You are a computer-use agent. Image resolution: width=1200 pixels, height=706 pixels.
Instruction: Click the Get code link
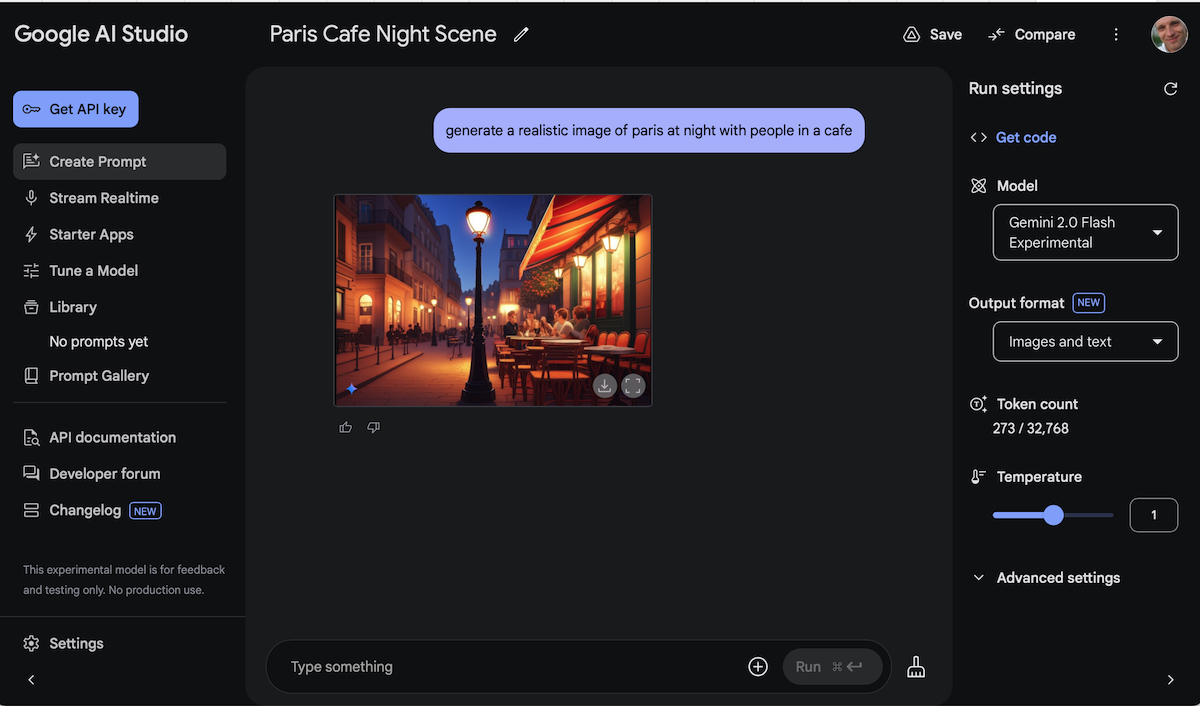tap(1025, 137)
